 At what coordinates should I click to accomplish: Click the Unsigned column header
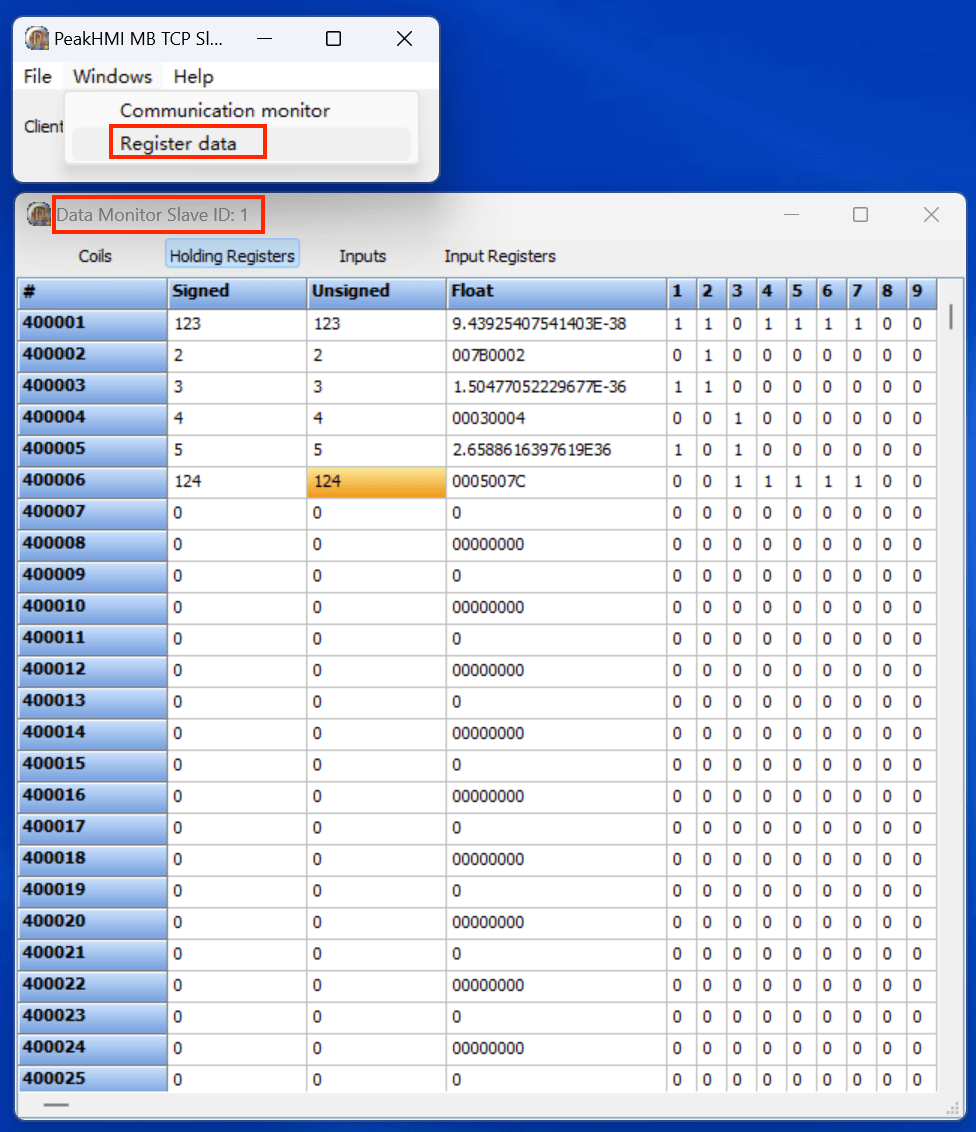376,292
